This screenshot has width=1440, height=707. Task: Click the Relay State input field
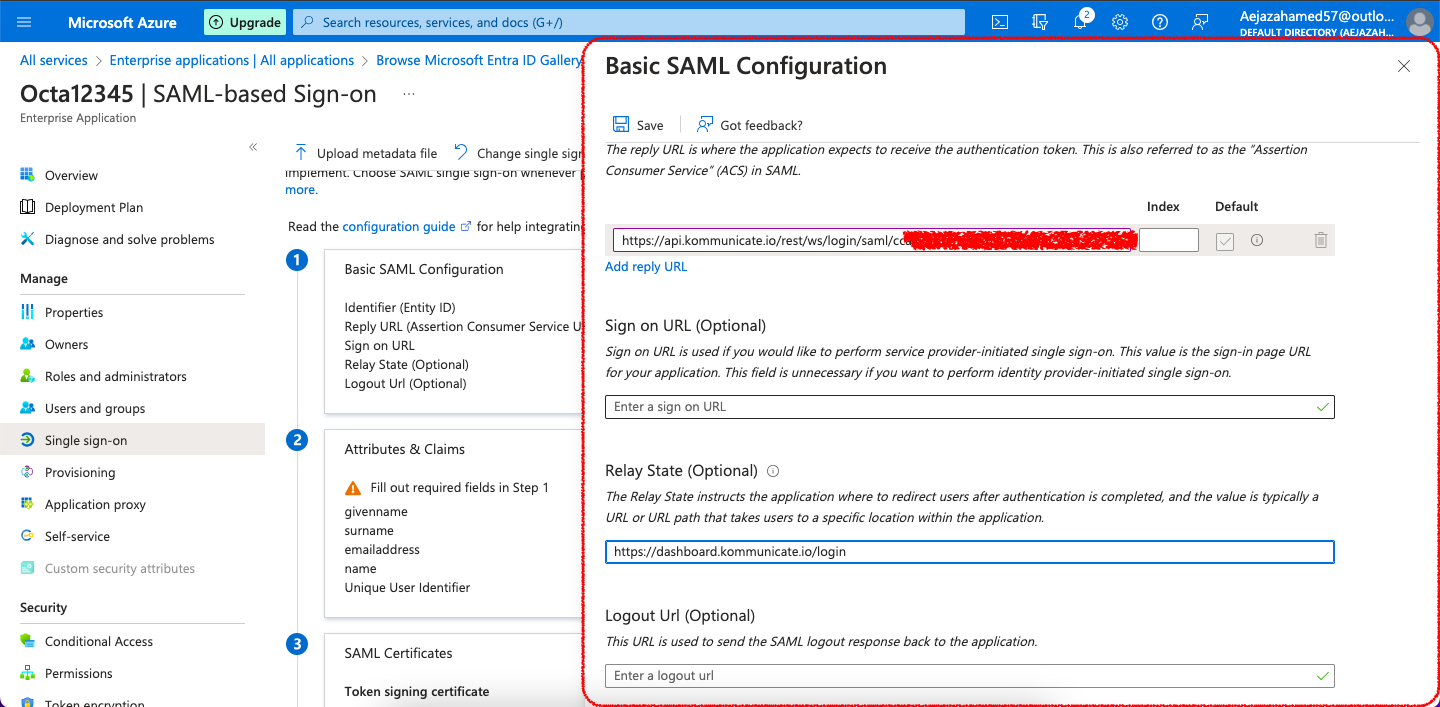970,552
